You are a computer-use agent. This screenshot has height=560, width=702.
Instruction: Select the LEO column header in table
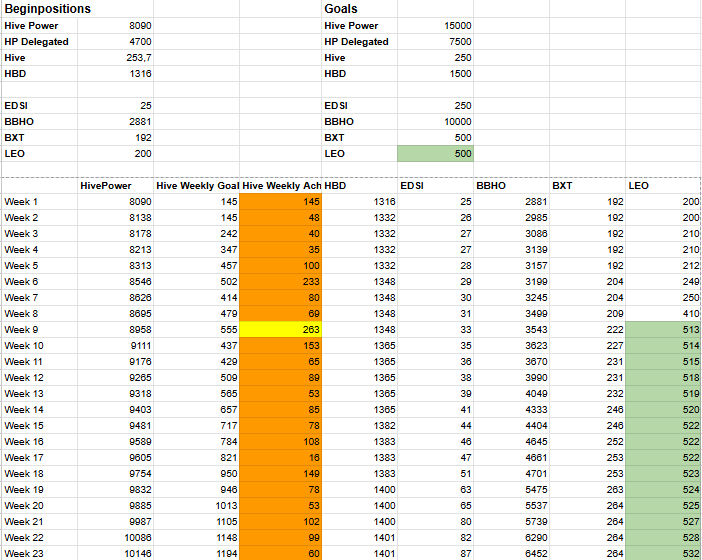(x=663, y=186)
